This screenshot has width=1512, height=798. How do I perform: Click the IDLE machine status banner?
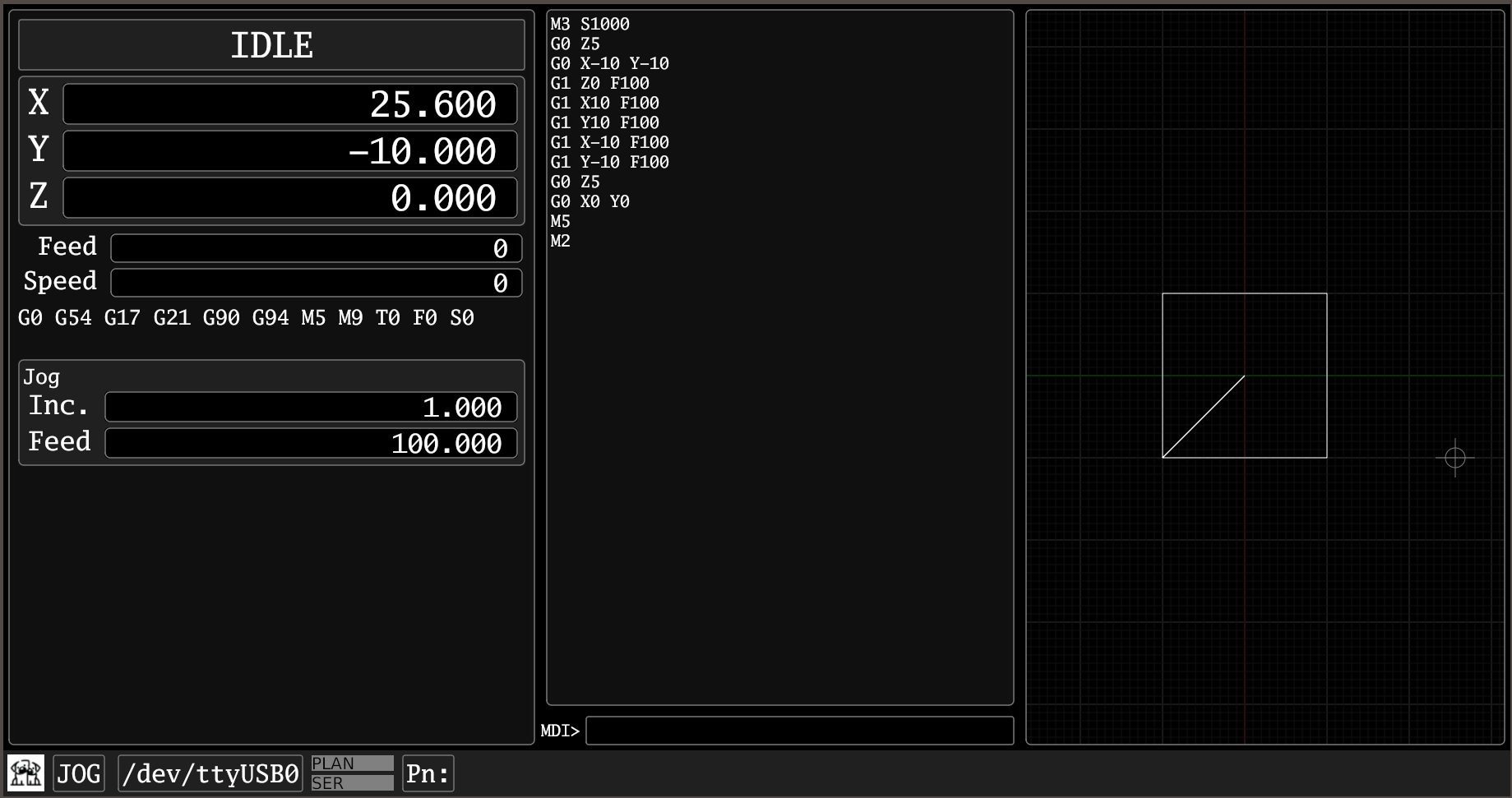271,45
